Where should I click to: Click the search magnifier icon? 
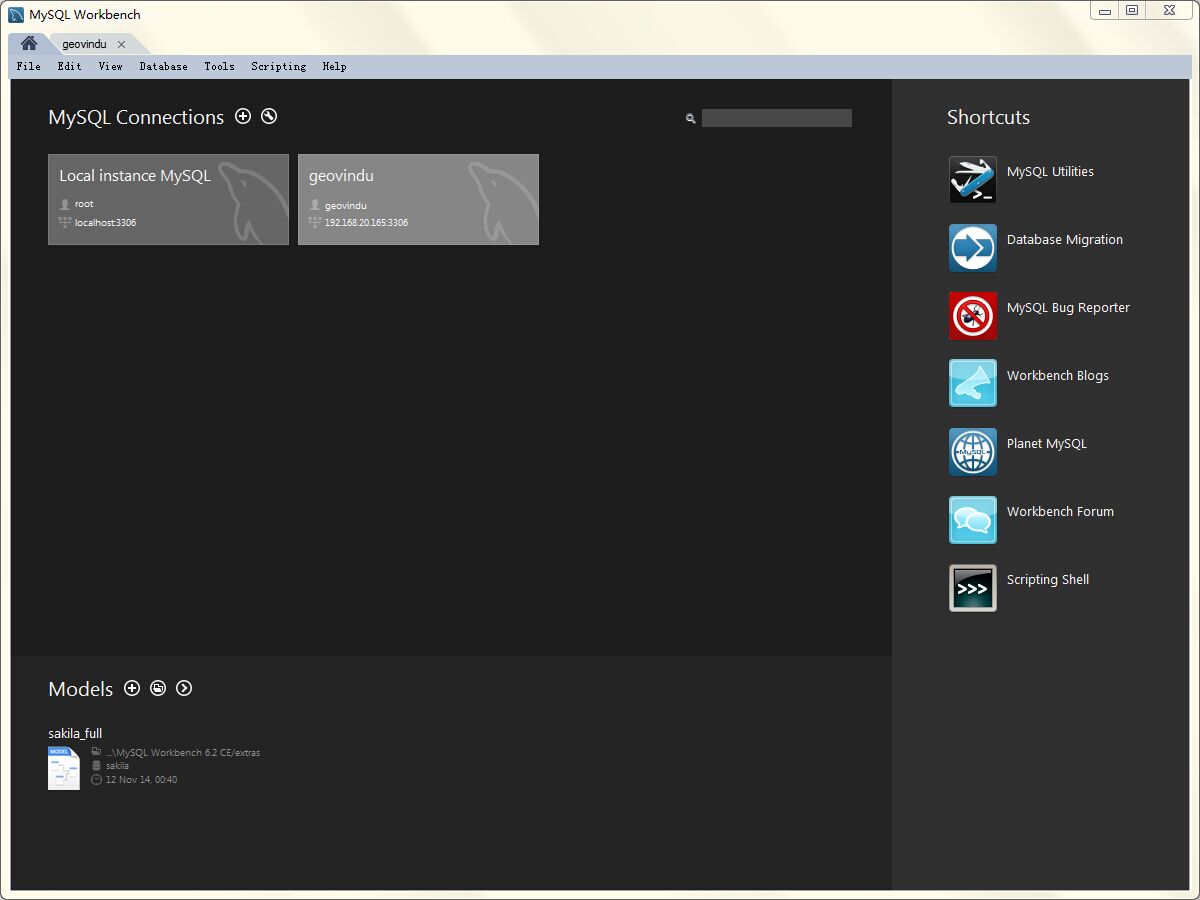690,119
